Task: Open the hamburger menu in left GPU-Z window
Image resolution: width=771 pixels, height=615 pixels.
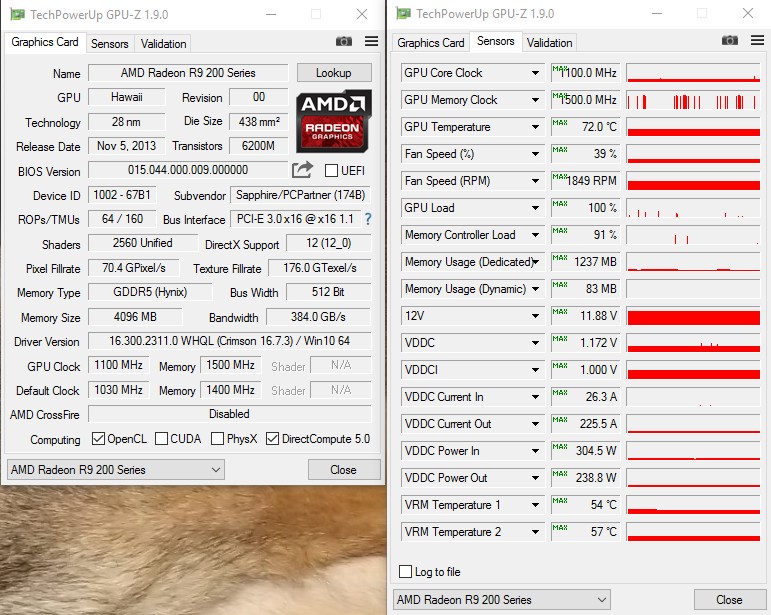Action: point(372,41)
